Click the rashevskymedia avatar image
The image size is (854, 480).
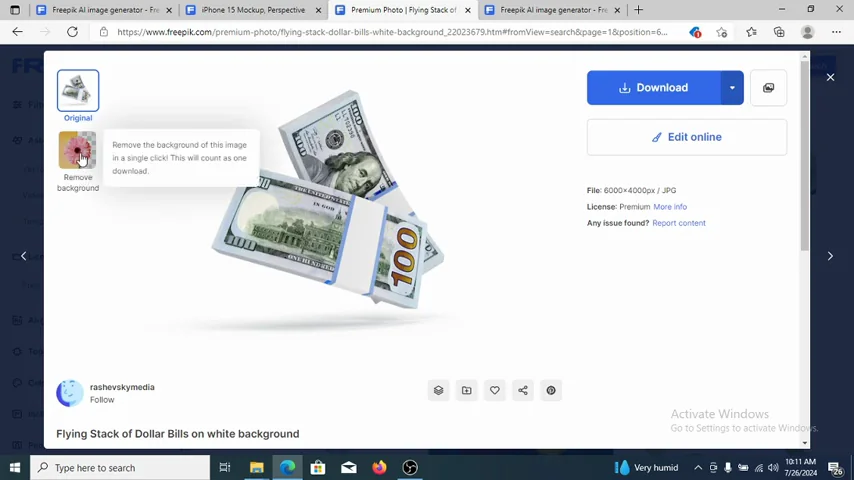click(x=70, y=393)
